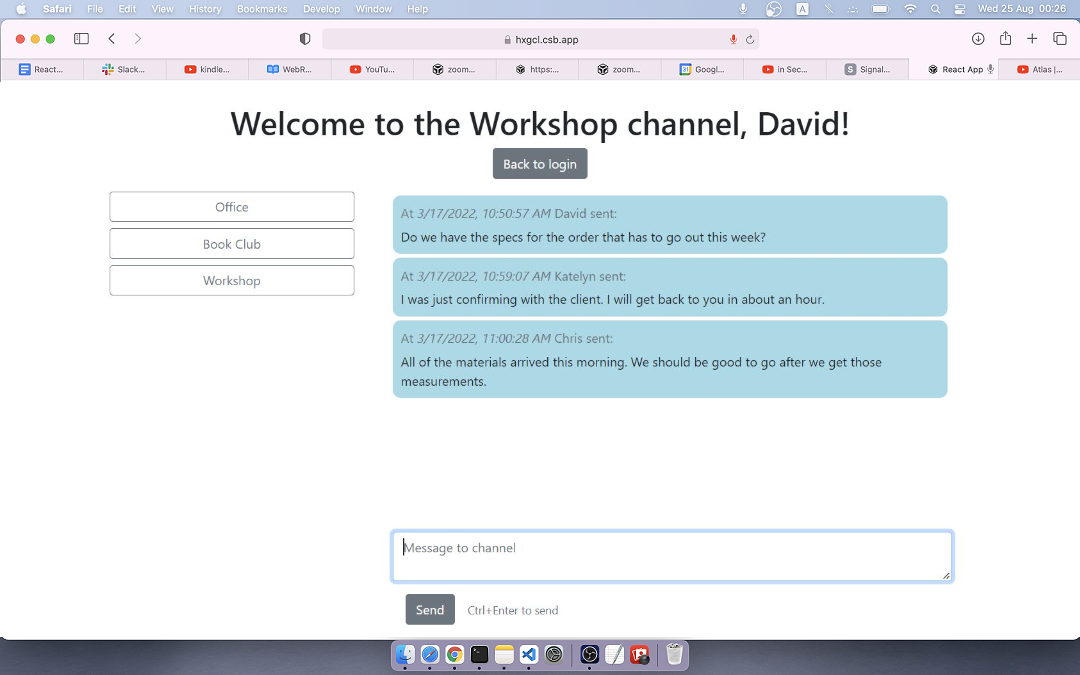Viewport: 1080px width, 675px height.
Task: Launch OBS from the Dock
Action: tap(589, 655)
